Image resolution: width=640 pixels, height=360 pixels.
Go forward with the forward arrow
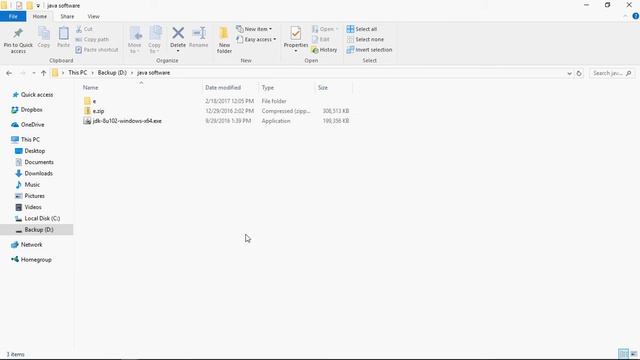point(23,73)
